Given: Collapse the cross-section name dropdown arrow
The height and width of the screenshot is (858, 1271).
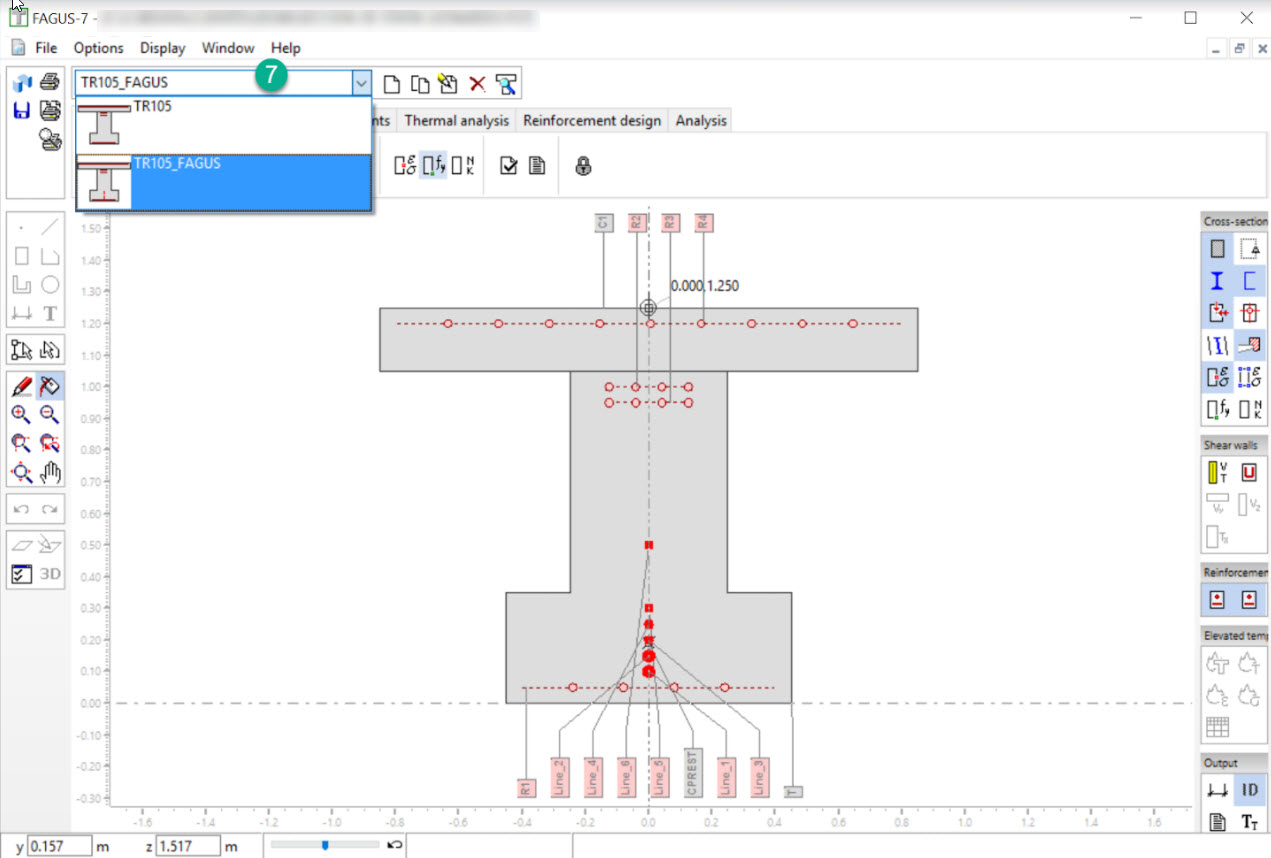Looking at the screenshot, I should [362, 84].
